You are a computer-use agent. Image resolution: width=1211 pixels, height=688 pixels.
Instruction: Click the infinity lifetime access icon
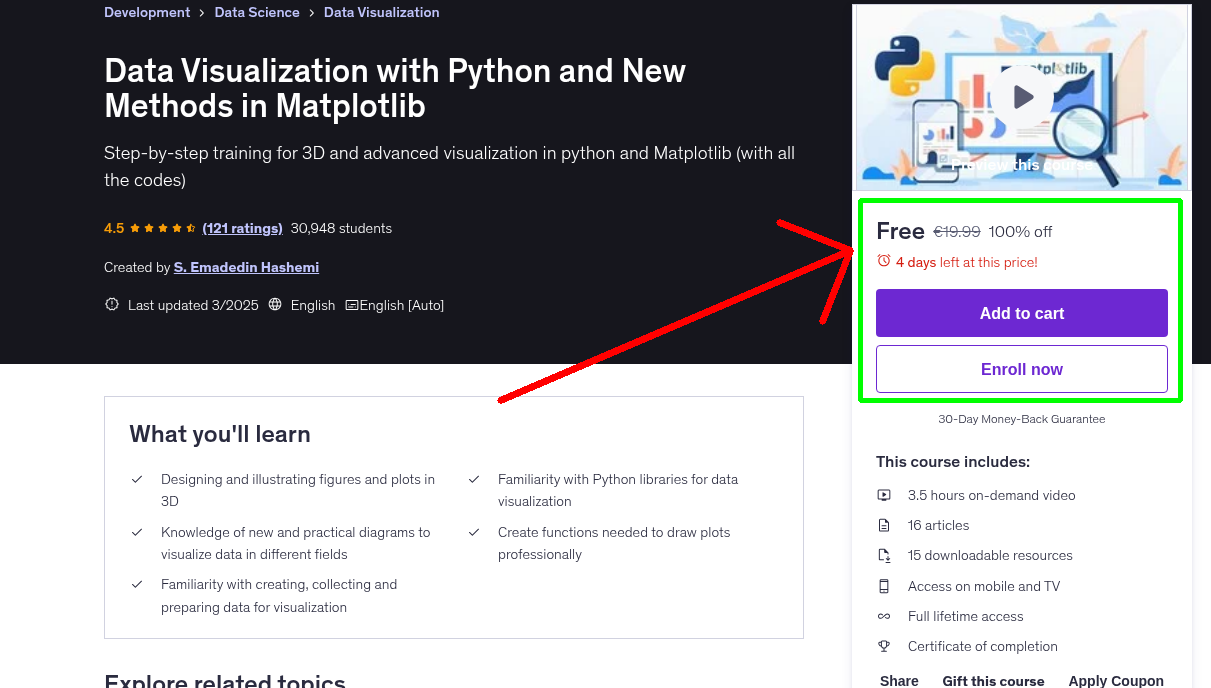[x=884, y=616]
